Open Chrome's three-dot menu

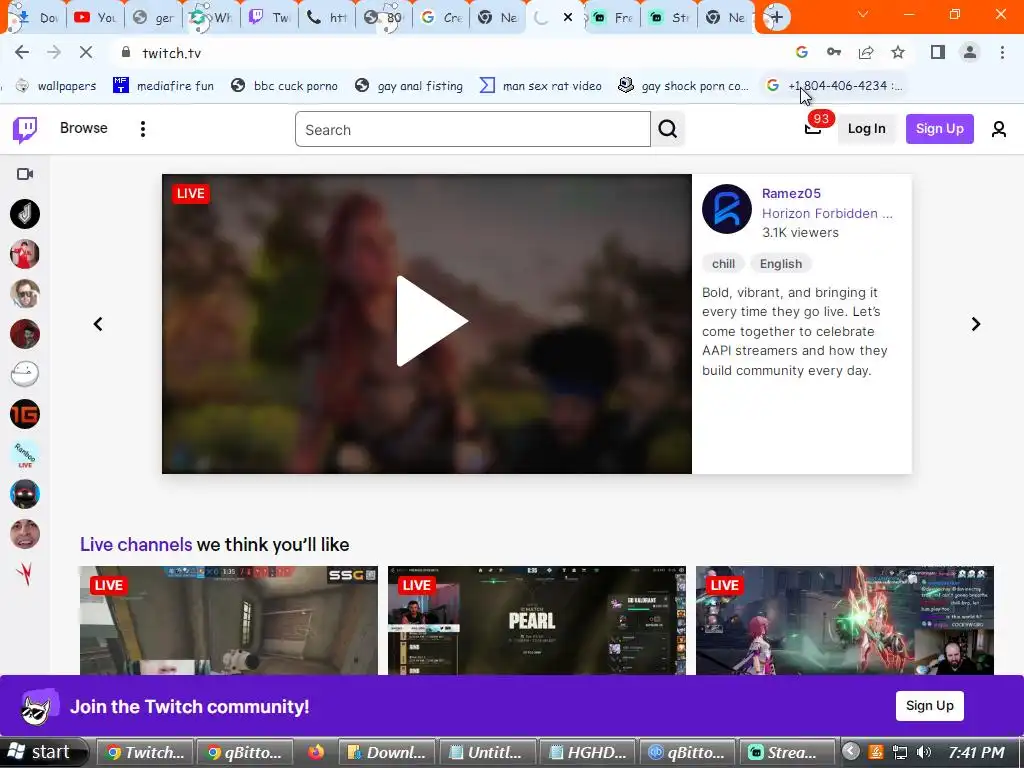[1002, 52]
